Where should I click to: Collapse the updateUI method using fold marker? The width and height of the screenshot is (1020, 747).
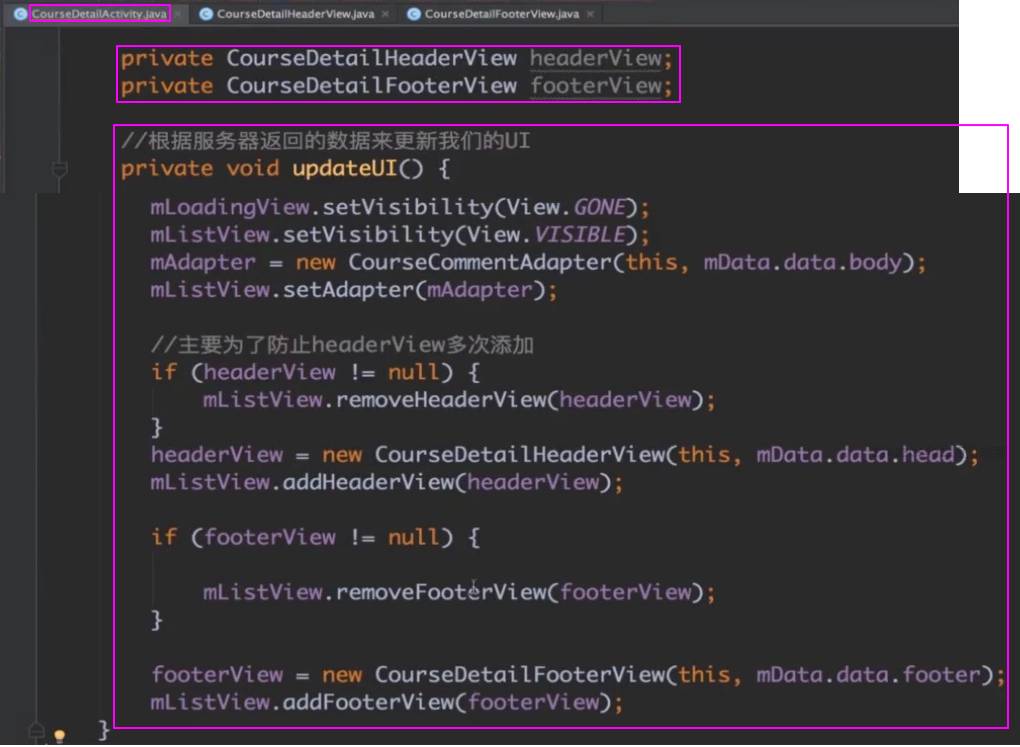tap(59, 169)
